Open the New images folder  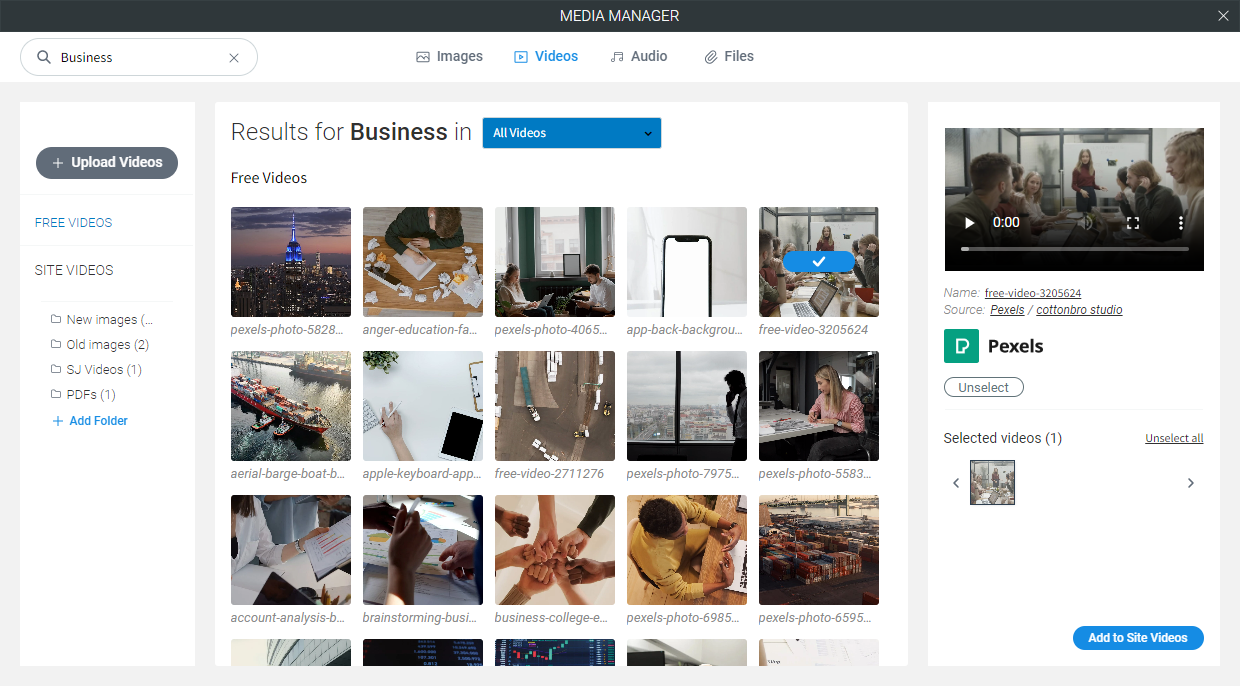tap(102, 320)
